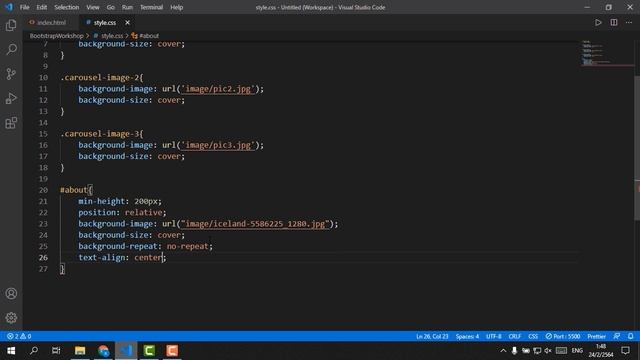Open the Help menu
This screenshot has width=640, height=360.
pyautogui.click(x=176, y=7)
